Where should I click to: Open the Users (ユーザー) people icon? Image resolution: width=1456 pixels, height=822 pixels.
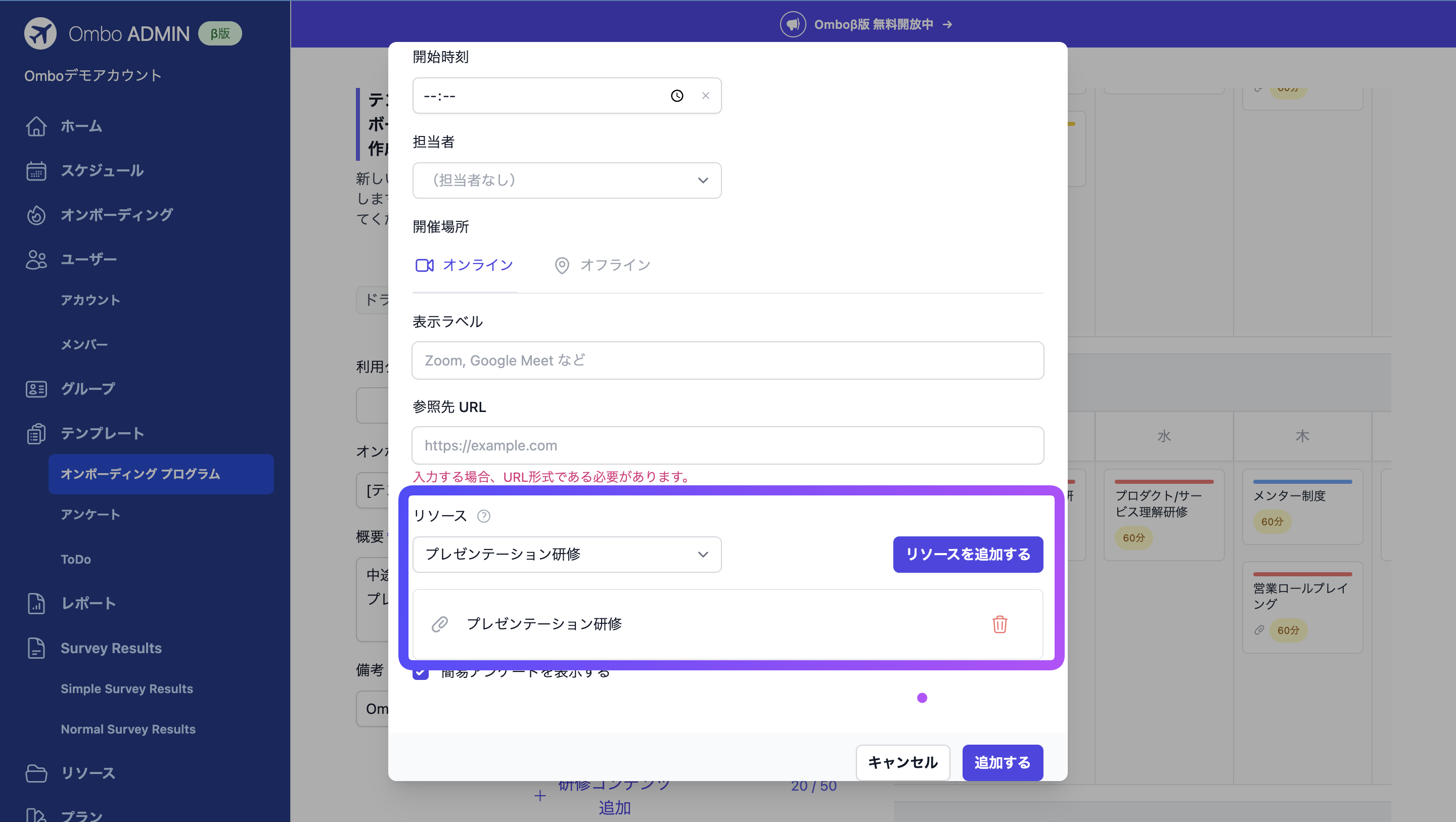click(x=36, y=259)
